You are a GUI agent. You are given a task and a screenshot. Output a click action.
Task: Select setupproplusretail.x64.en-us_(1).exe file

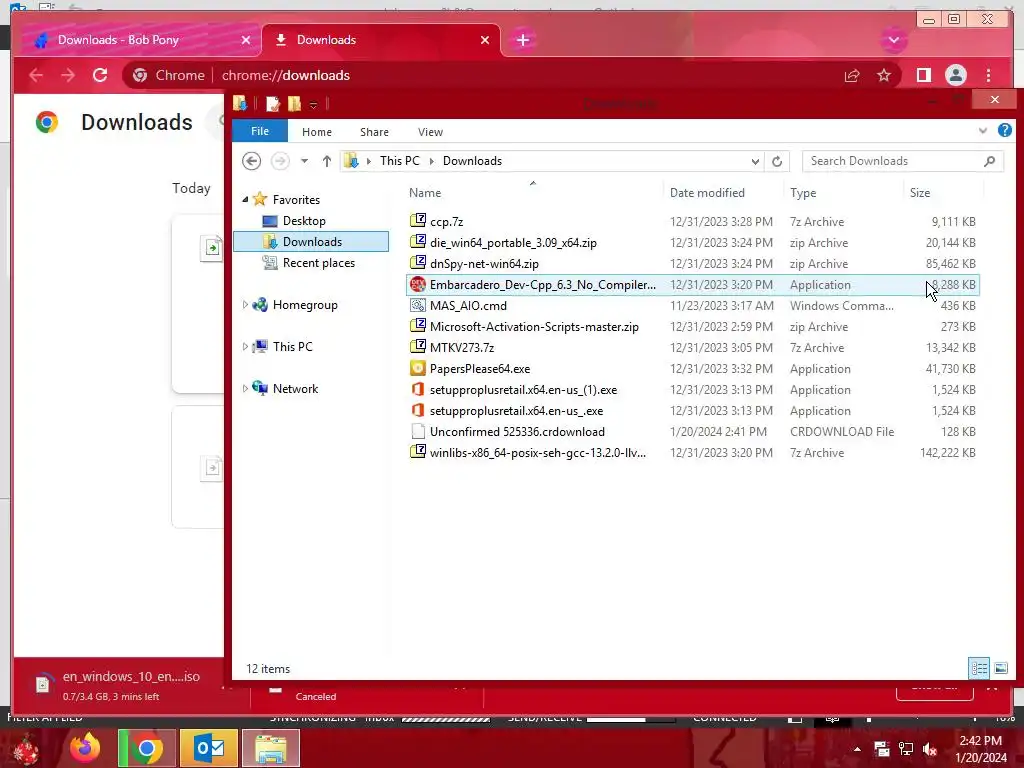tap(692, 390)
